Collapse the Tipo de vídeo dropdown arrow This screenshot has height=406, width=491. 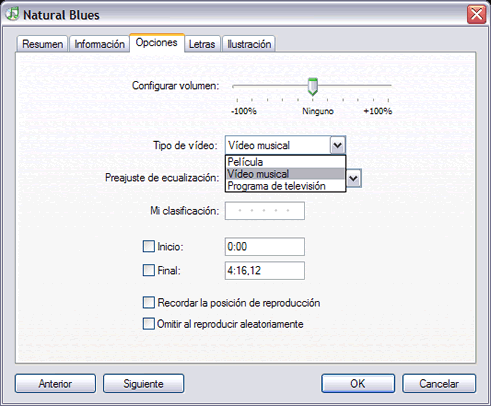(337, 145)
